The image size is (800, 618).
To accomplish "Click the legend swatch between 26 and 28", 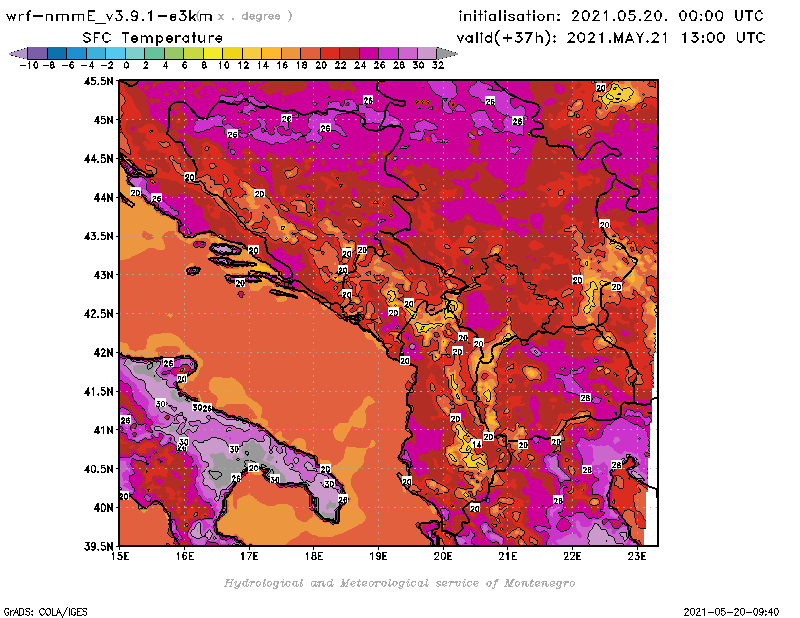I will tap(388, 53).
